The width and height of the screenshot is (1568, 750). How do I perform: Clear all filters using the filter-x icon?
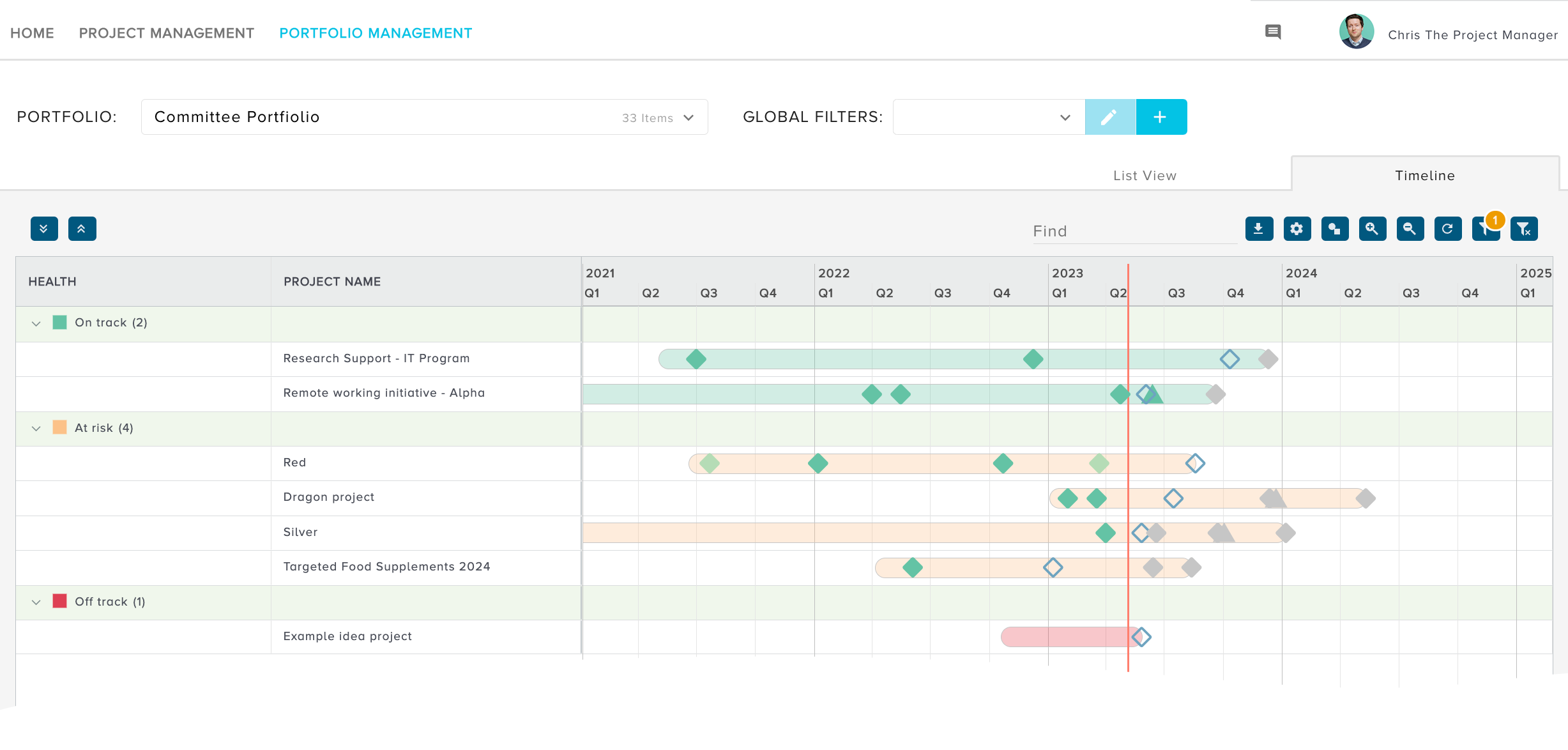tap(1523, 229)
